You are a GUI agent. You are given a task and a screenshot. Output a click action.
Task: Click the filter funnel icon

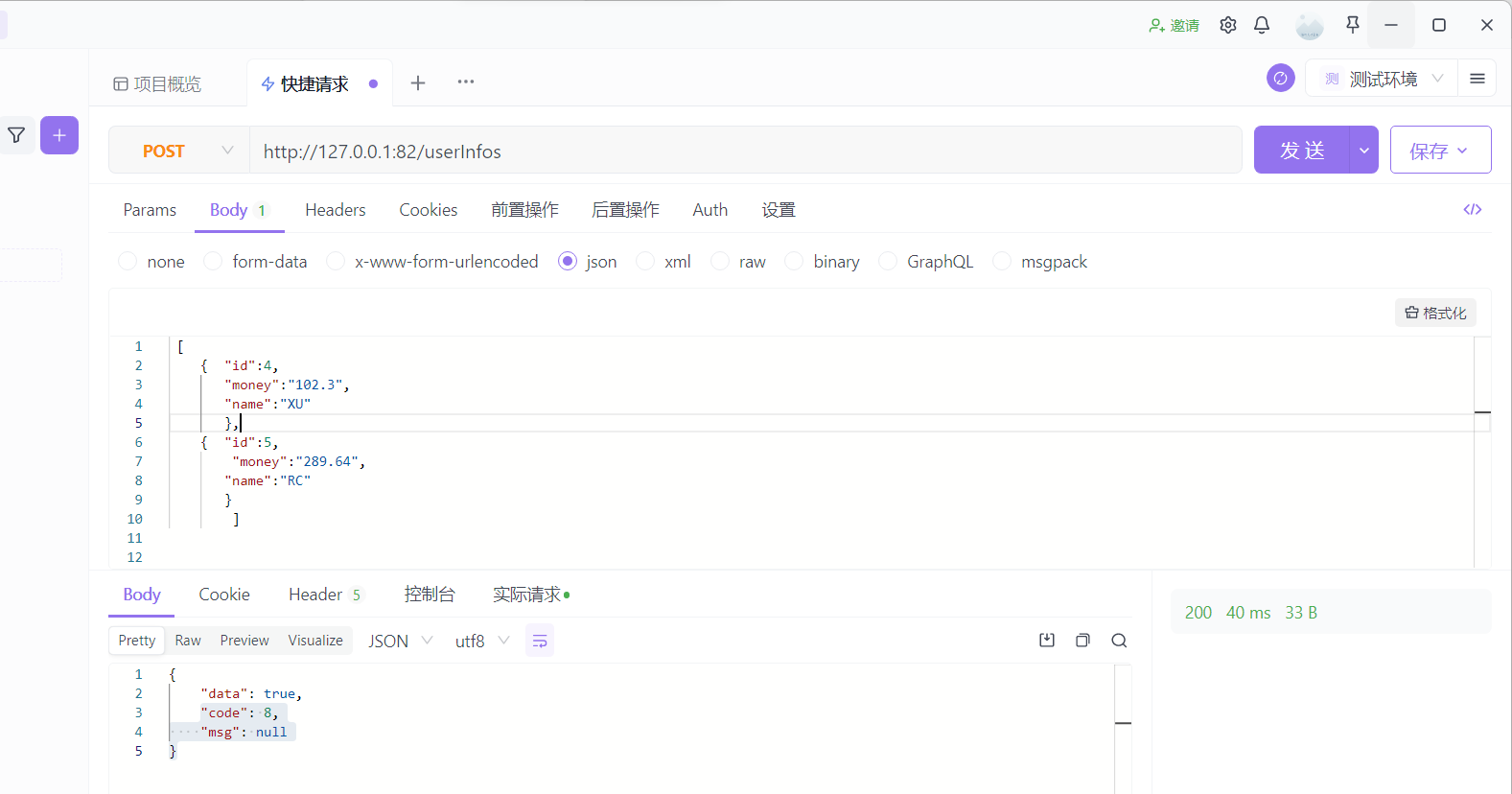pyautogui.click(x=16, y=135)
